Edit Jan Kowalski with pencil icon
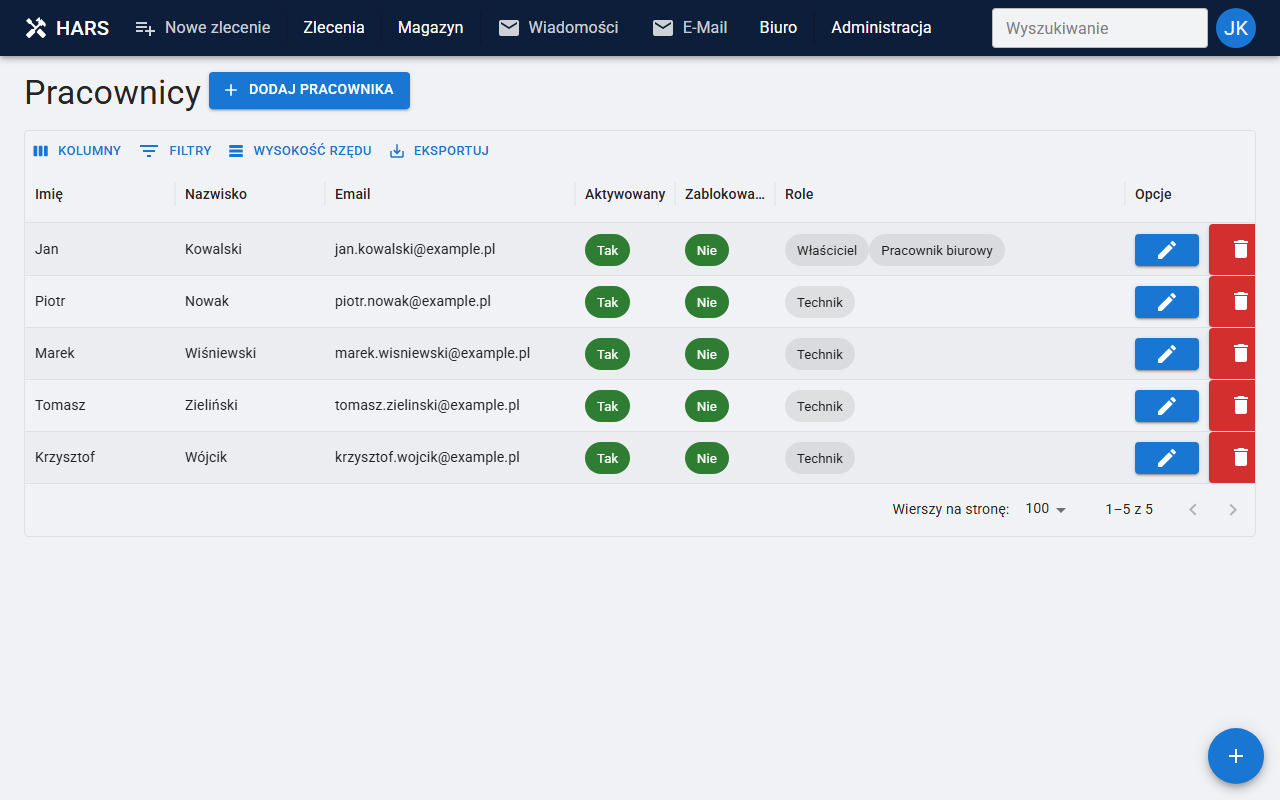Image resolution: width=1280 pixels, height=800 pixels. tap(1166, 250)
